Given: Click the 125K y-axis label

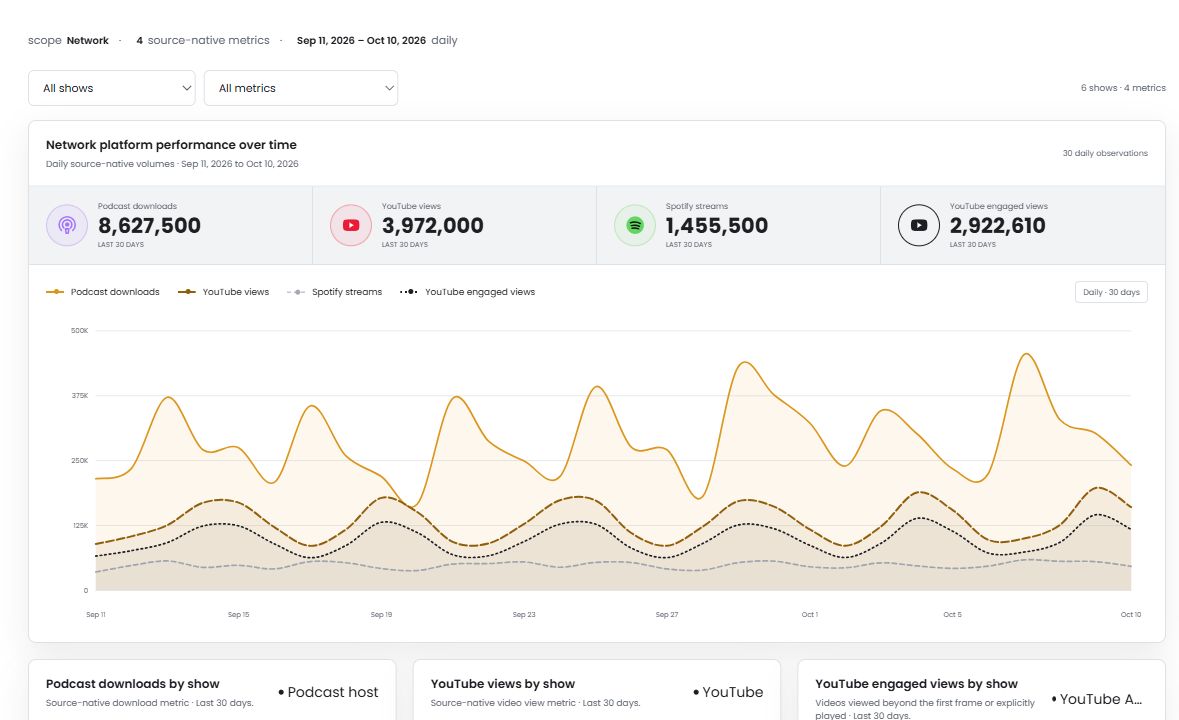Looking at the screenshot, I should (80, 526).
